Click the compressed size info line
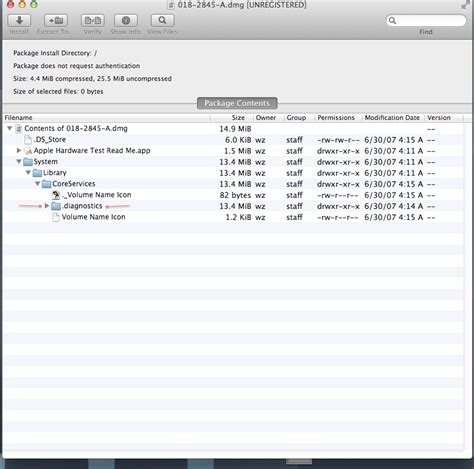This screenshot has width=474, height=469. [92, 79]
